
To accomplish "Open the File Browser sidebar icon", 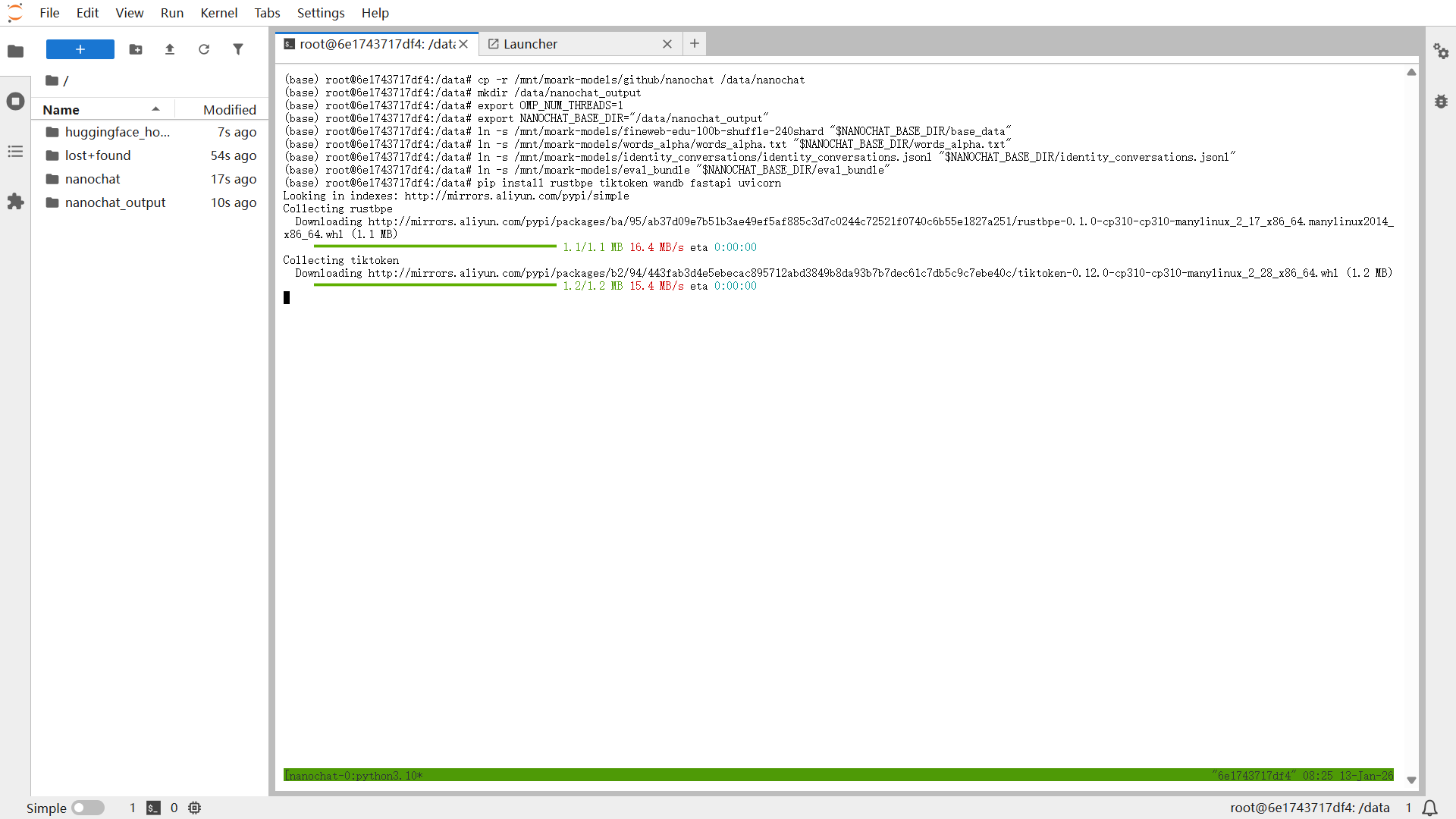I will [15, 51].
